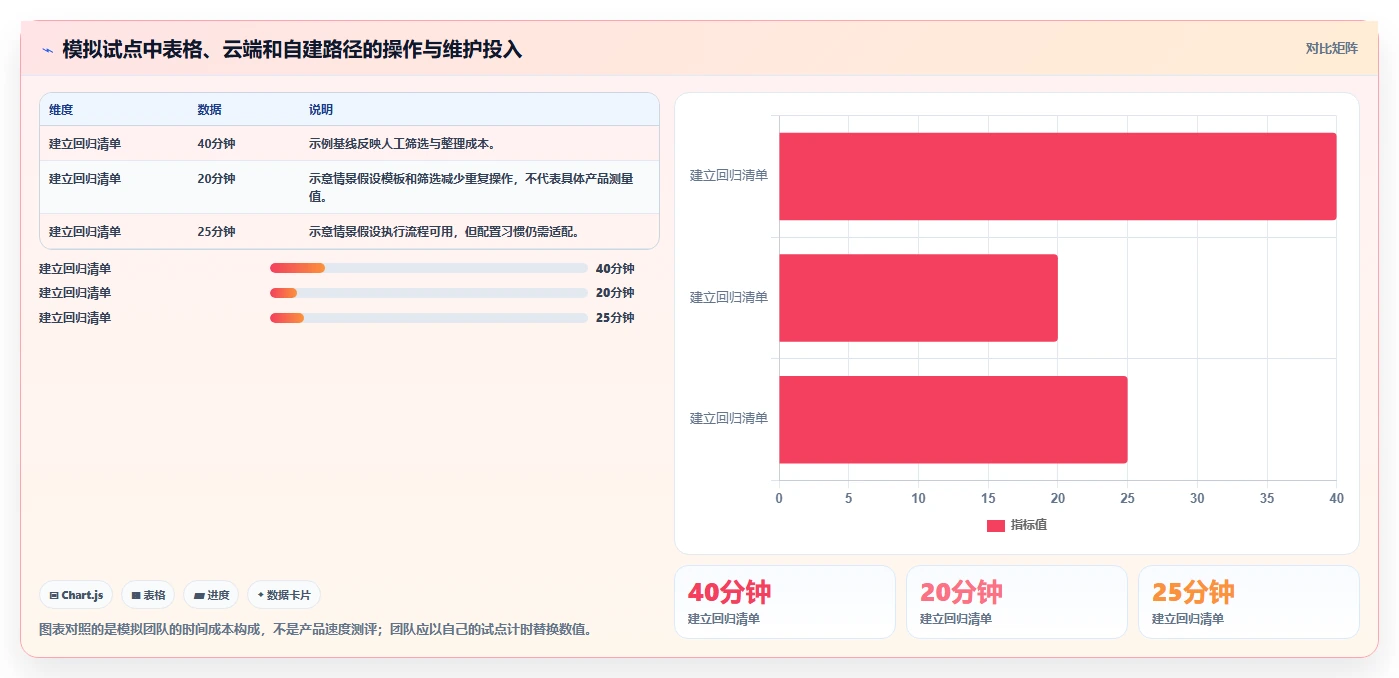Image resolution: width=1399 pixels, height=678 pixels.
Task: Click the 20分钟 data card
Action: pos(1017,602)
